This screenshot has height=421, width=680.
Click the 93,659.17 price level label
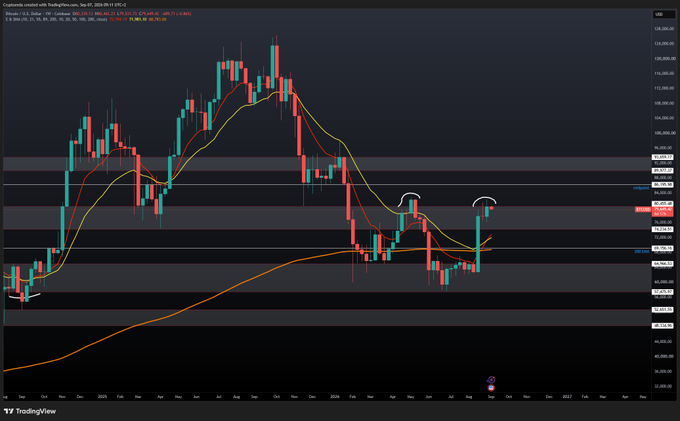pos(663,157)
